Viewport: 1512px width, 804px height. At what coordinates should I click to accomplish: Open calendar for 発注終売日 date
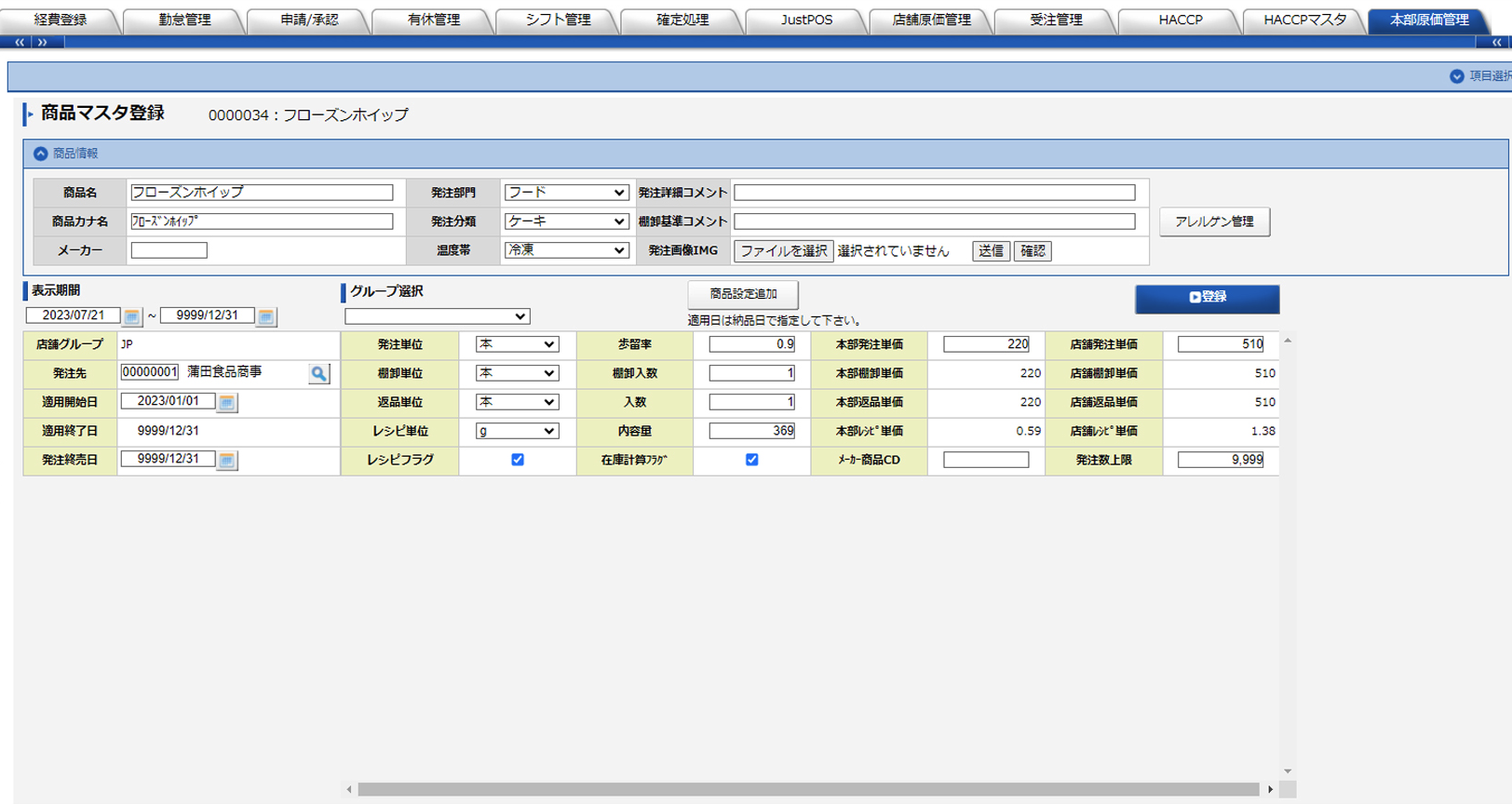coord(227,460)
